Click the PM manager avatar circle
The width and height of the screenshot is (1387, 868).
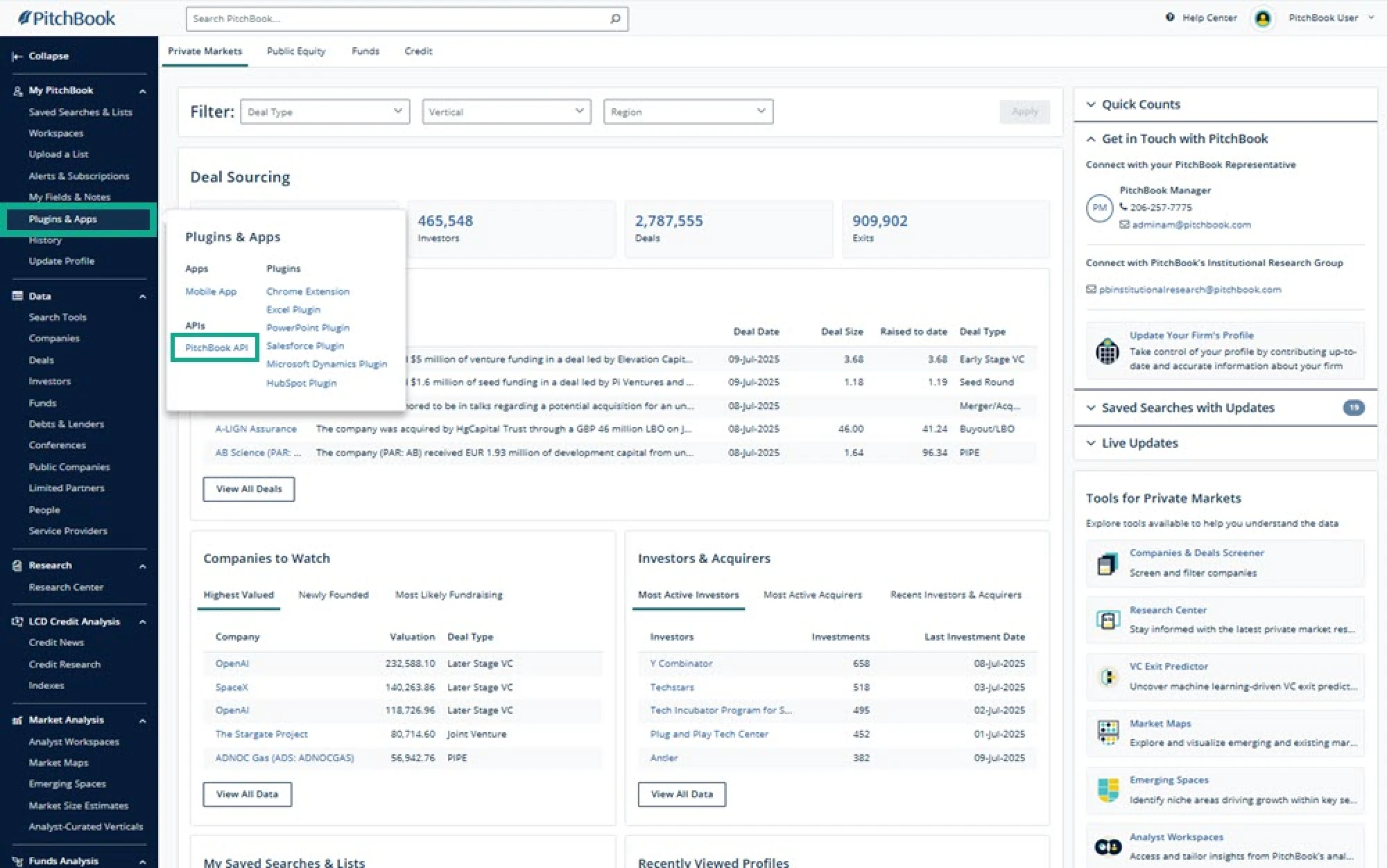[x=1099, y=208]
